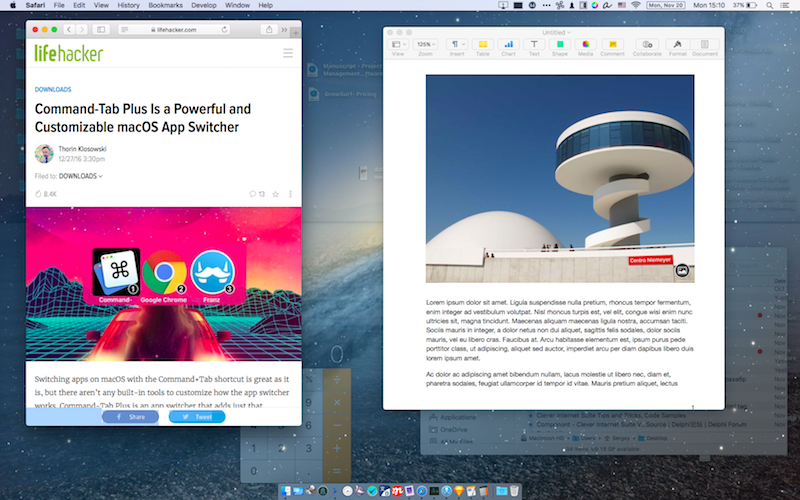800x500 pixels.
Task: Open the History menu
Action: 129,5
